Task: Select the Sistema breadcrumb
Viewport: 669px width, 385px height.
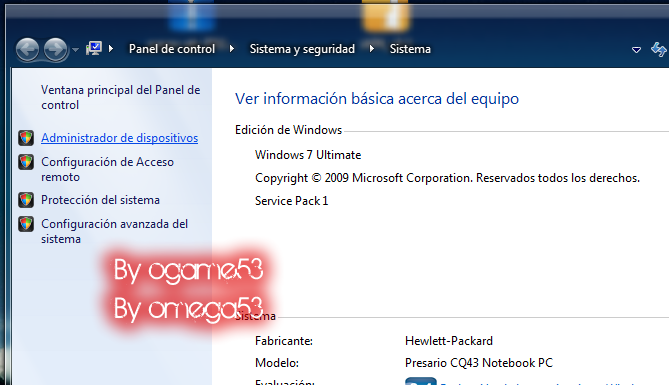Action: pyautogui.click(x=410, y=49)
